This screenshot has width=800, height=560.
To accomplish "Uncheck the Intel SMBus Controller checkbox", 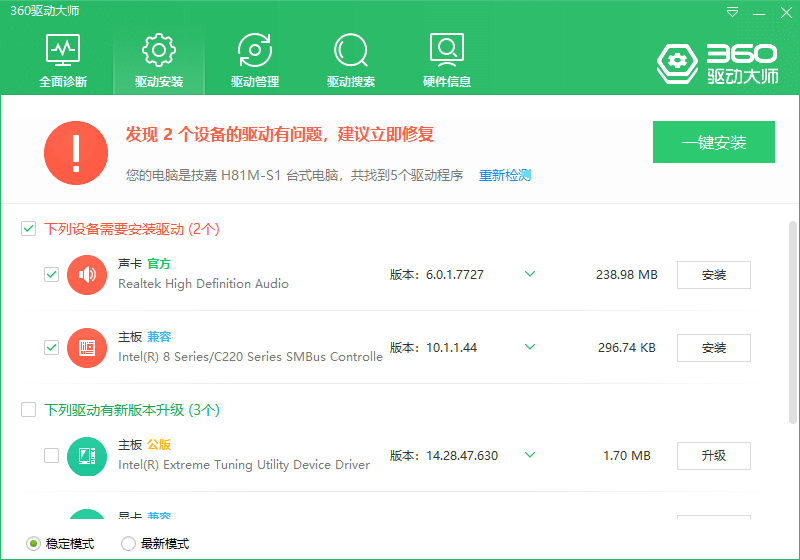I will click(52, 348).
